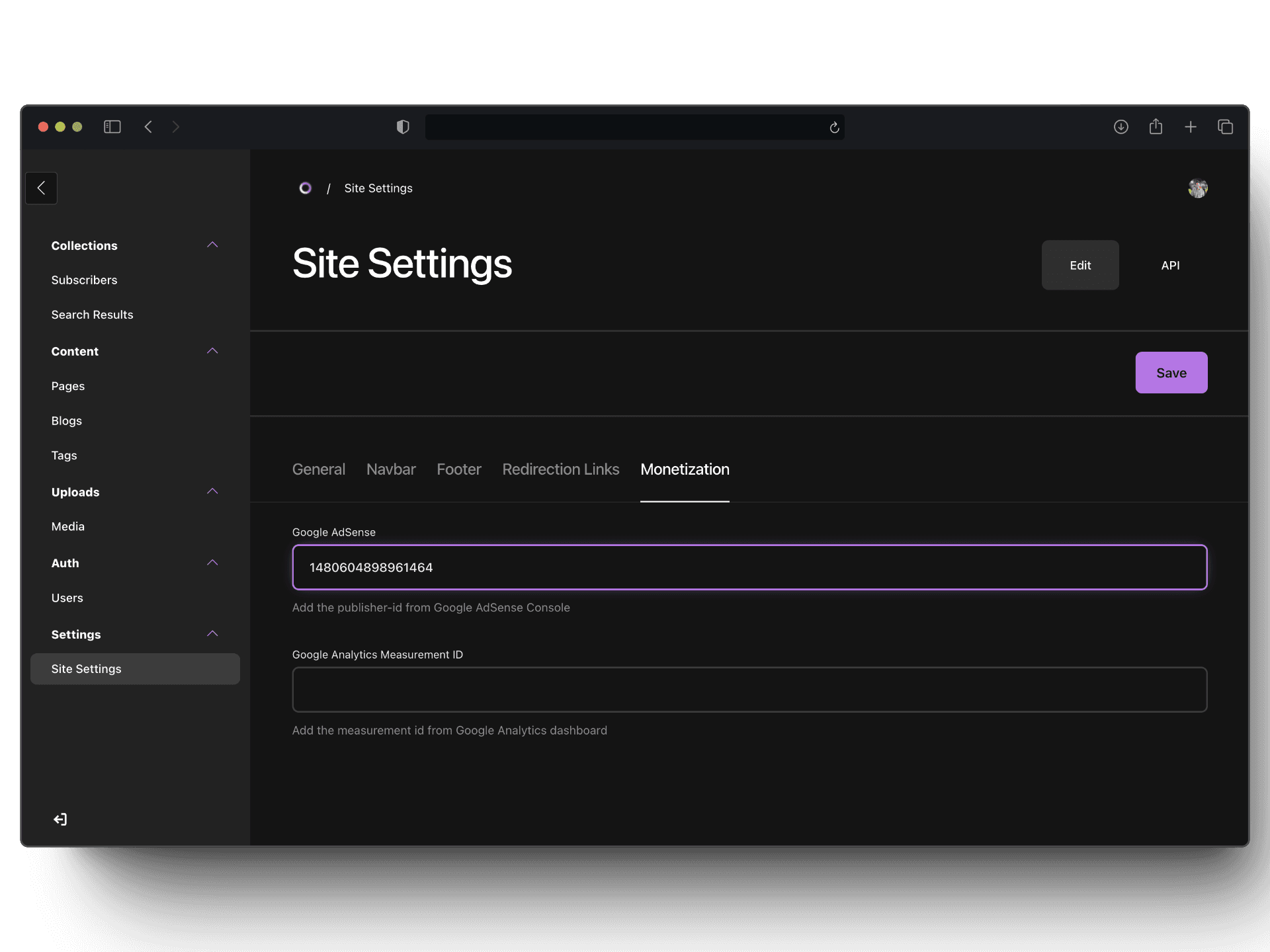Screen dimensions: 1270x952
Task: Click the share icon in browser toolbar
Action: 1156,126
